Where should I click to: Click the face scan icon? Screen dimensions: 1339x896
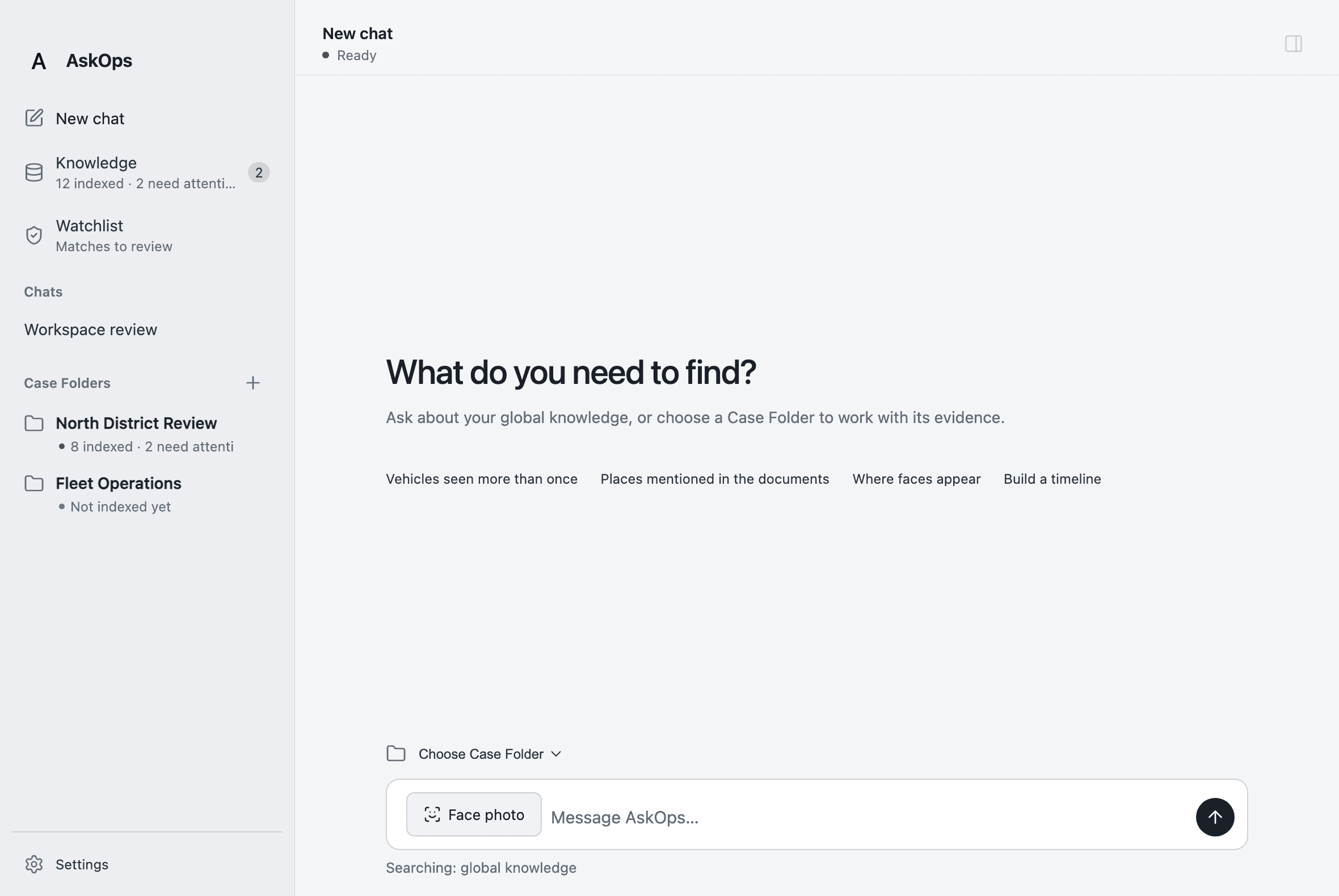pyautogui.click(x=432, y=814)
